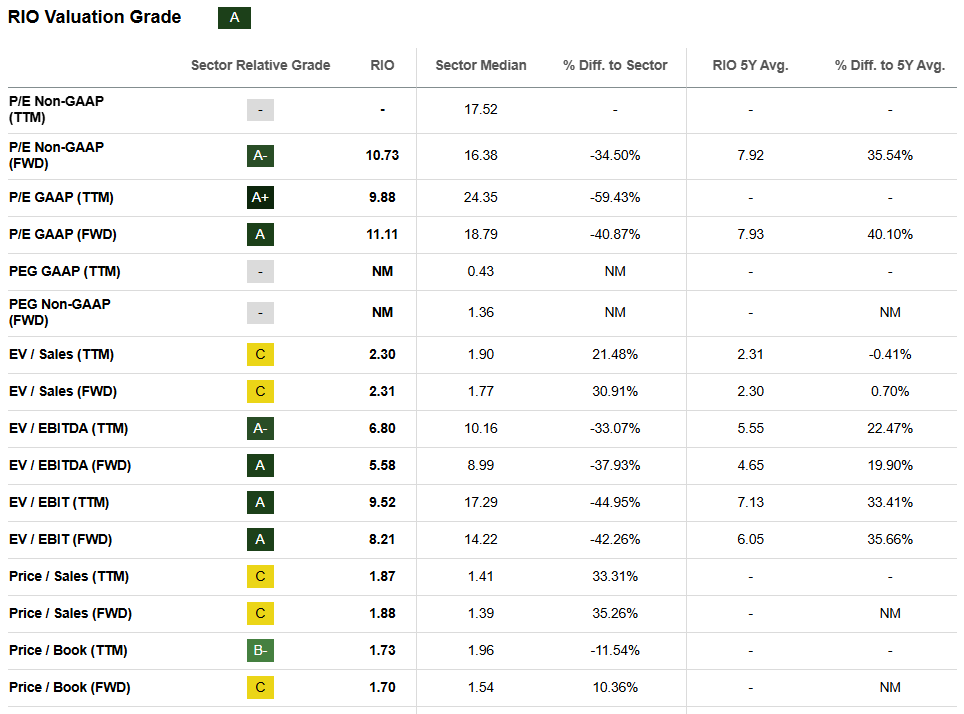Click the % Diff. to Sector column header

[x=615, y=65]
